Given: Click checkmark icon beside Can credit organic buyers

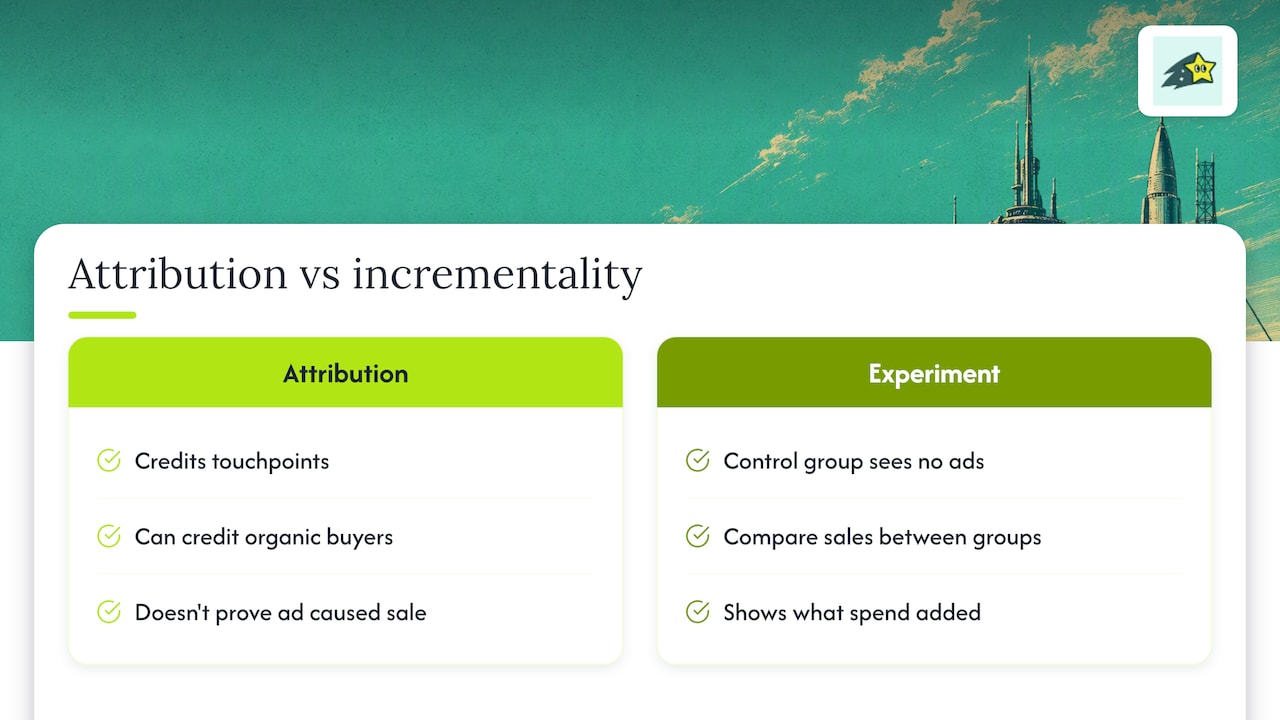Looking at the screenshot, I should click(109, 537).
